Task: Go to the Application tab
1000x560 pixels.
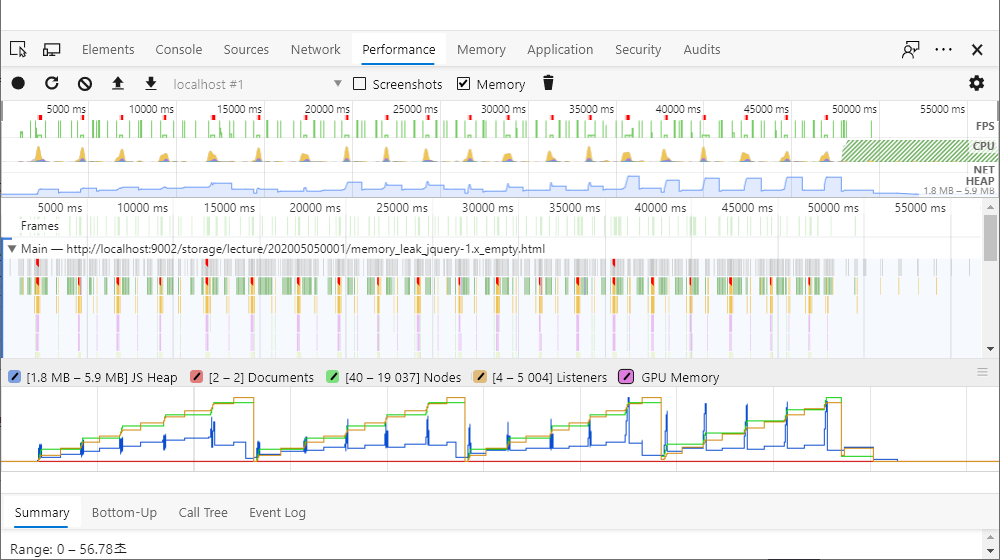Action: pyautogui.click(x=560, y=49)
